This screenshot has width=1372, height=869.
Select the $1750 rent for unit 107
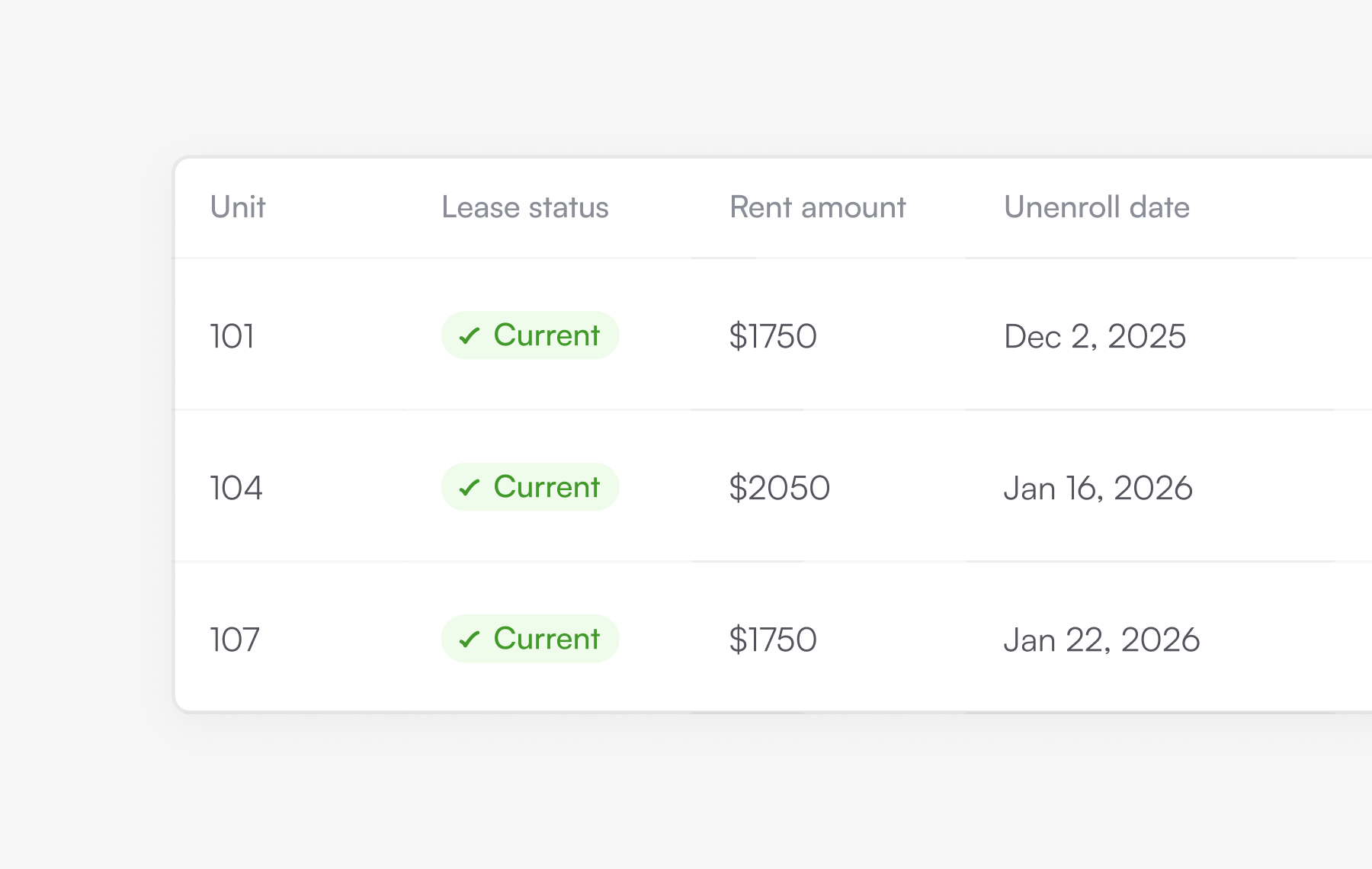[x=773, y=640]
